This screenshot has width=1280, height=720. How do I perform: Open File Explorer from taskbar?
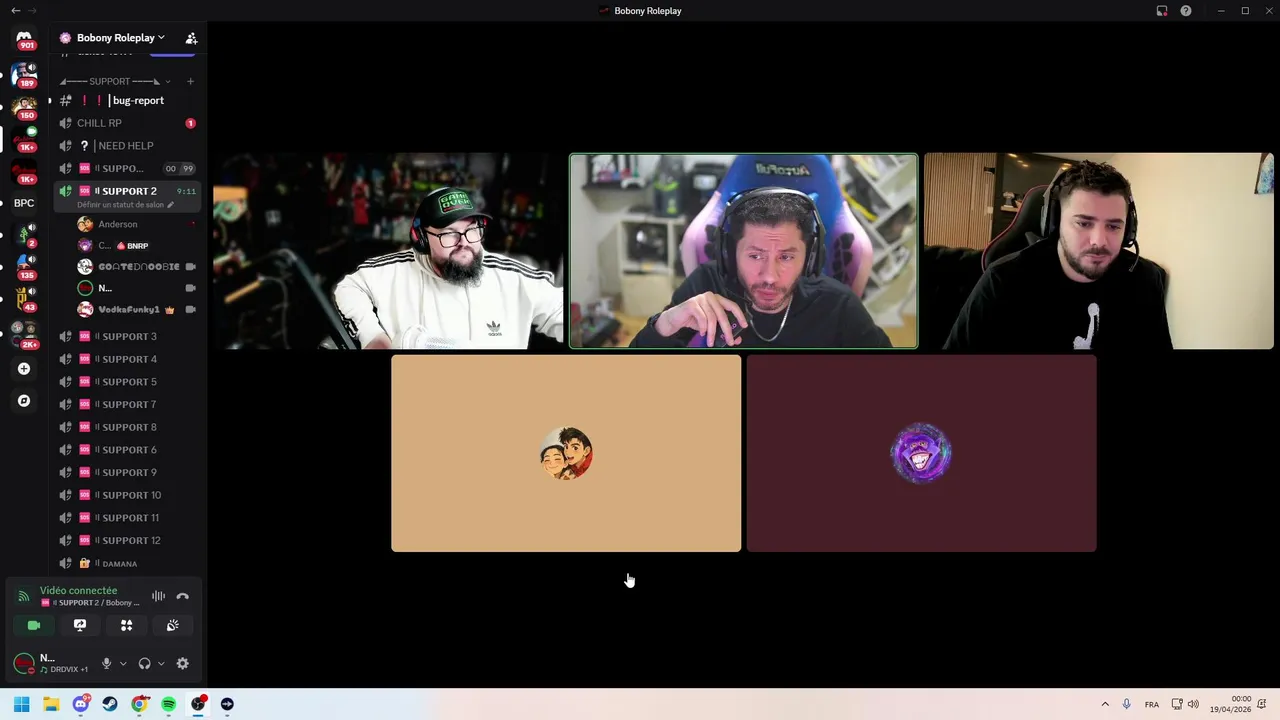[51, 704]
